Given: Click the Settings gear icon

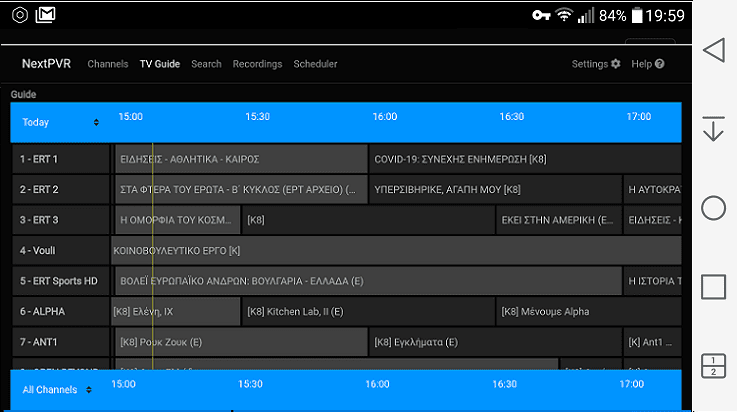Looking at the screenshot, I should (x=616, y=64).
